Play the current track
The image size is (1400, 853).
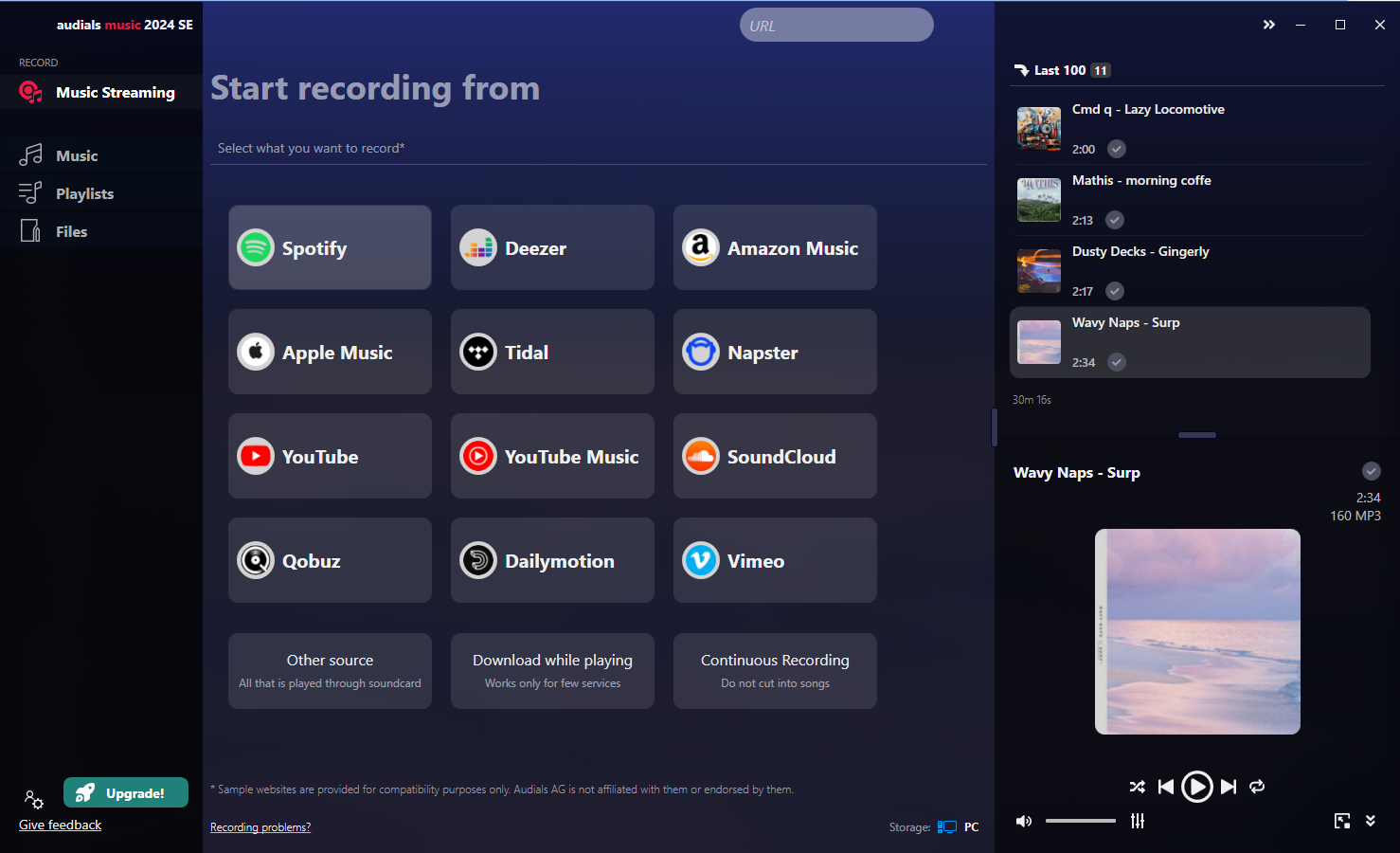click(x=1197, y=787)
